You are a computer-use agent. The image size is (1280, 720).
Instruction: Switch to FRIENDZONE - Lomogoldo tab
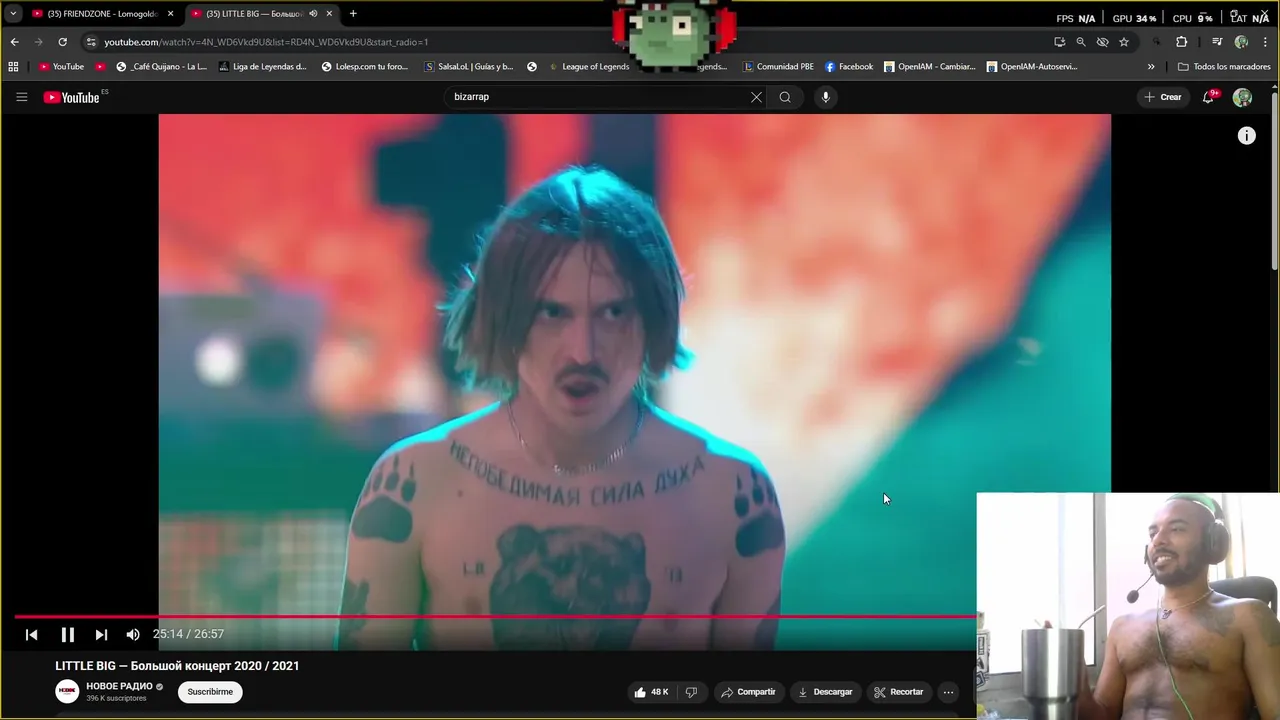[x=95, y=14]
